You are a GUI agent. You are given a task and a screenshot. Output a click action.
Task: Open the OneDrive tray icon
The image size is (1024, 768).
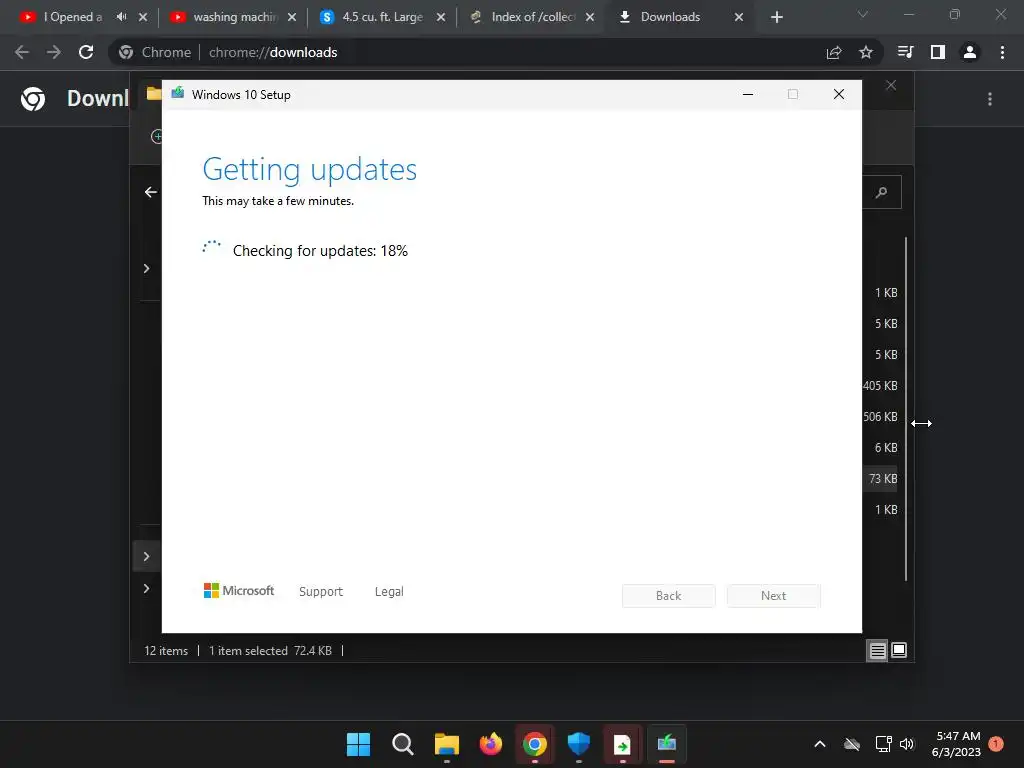pos(852,744)
